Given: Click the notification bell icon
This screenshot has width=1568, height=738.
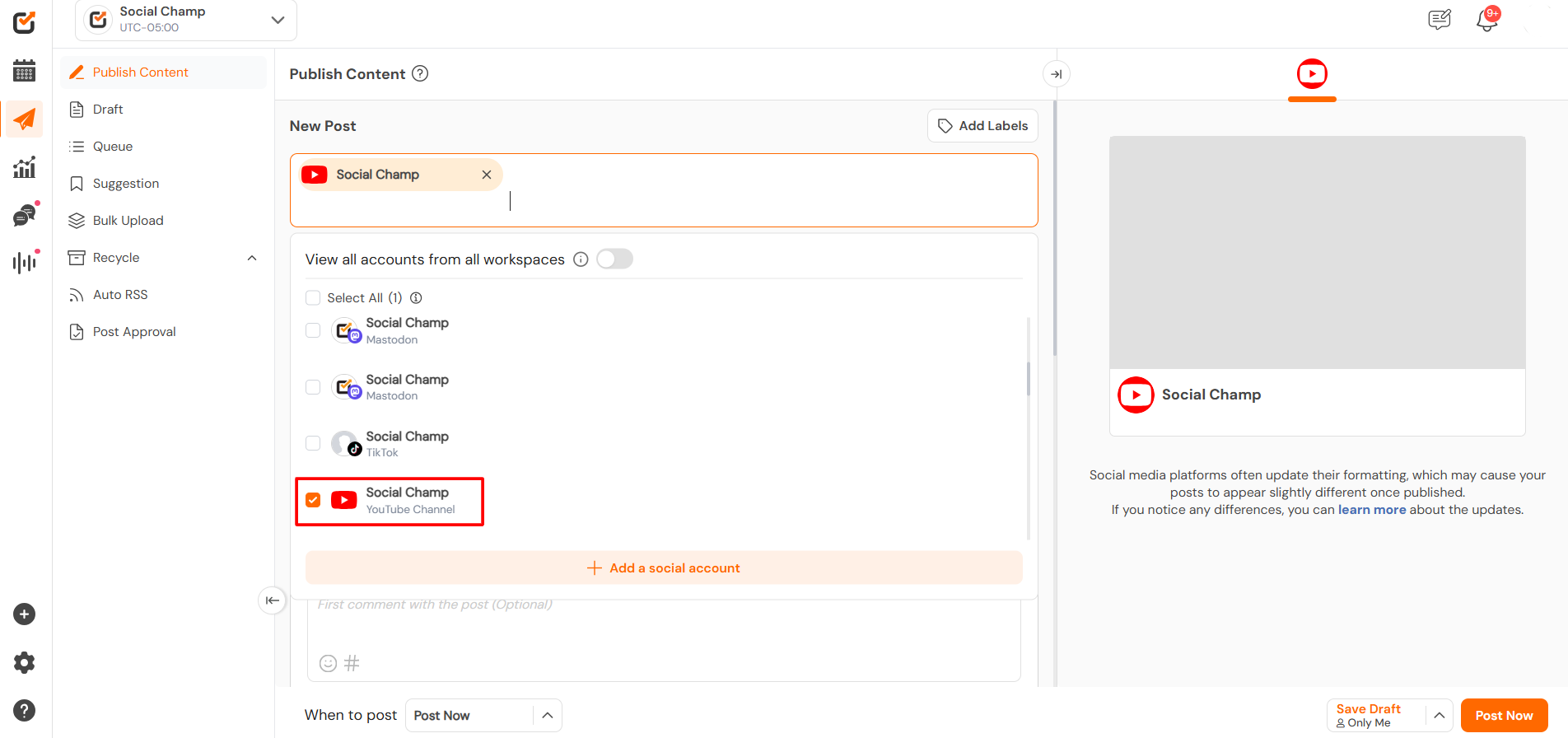Looking at the screenshot, I should pyautogui.click(x=1486, y=20).
